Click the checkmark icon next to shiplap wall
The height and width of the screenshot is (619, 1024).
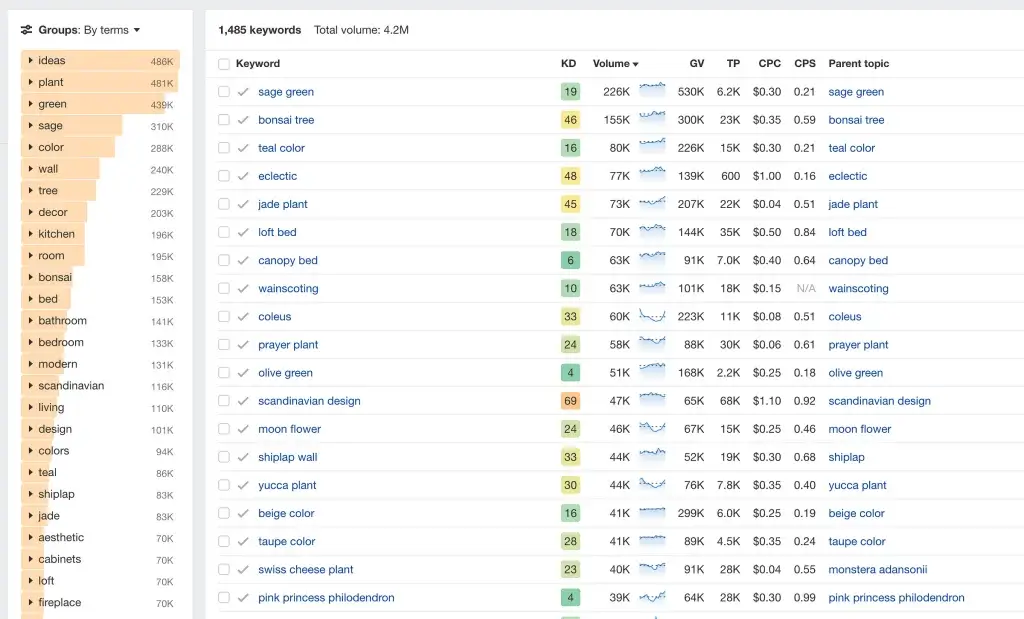point(243,457)
